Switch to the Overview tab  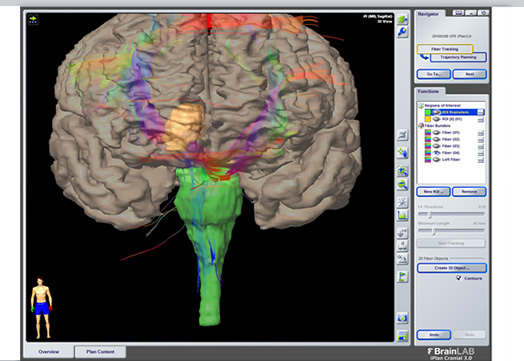tap(49, 352)
